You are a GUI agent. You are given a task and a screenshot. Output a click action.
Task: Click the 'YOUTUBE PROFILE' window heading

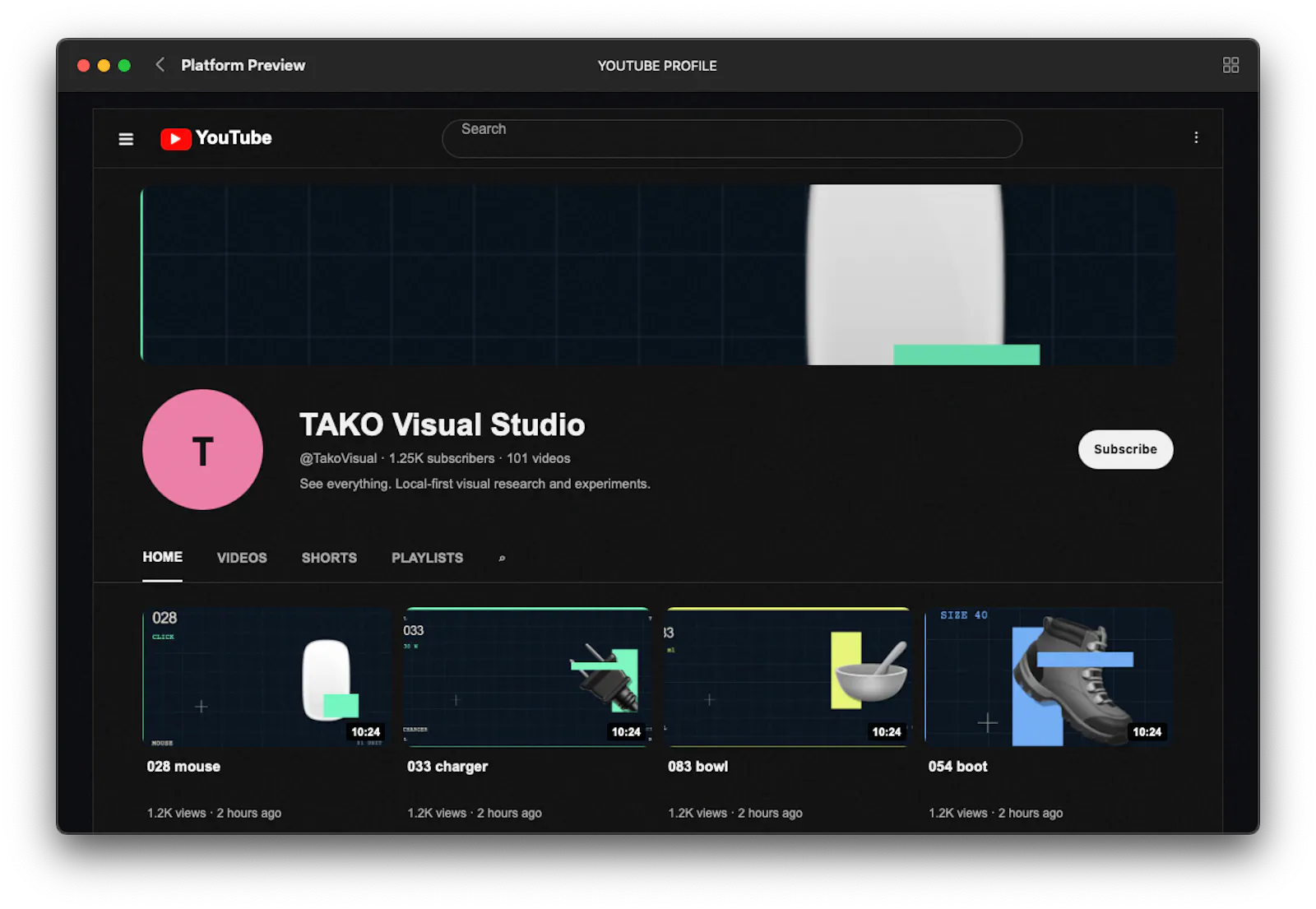[x=657, y=66]
